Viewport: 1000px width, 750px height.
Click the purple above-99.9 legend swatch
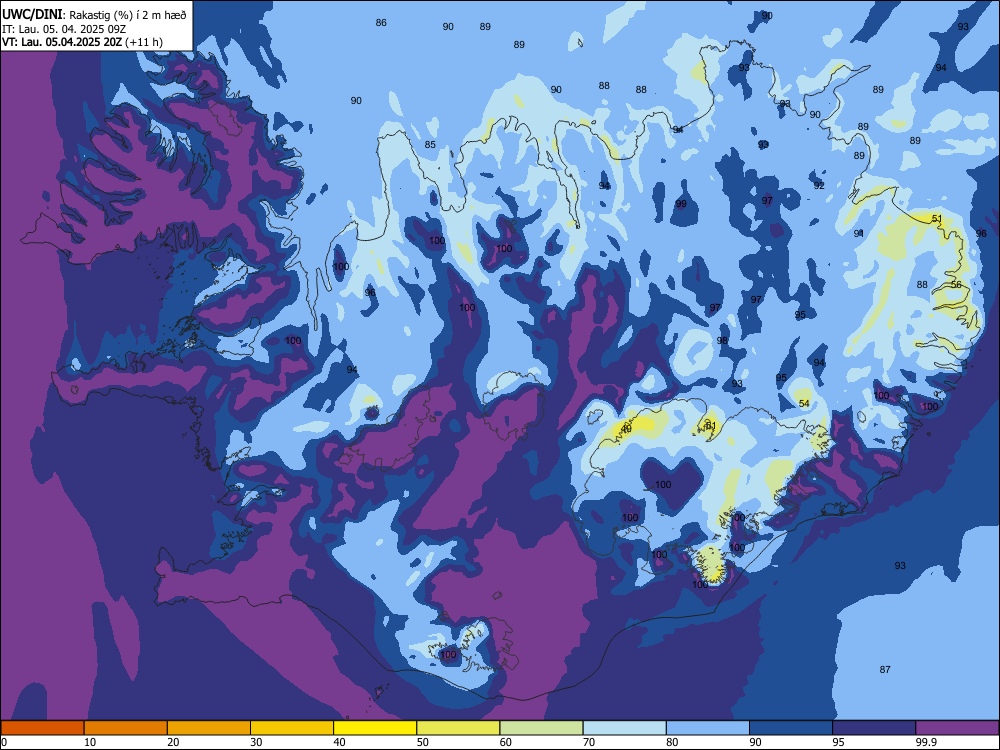click(x=957, y=728)
